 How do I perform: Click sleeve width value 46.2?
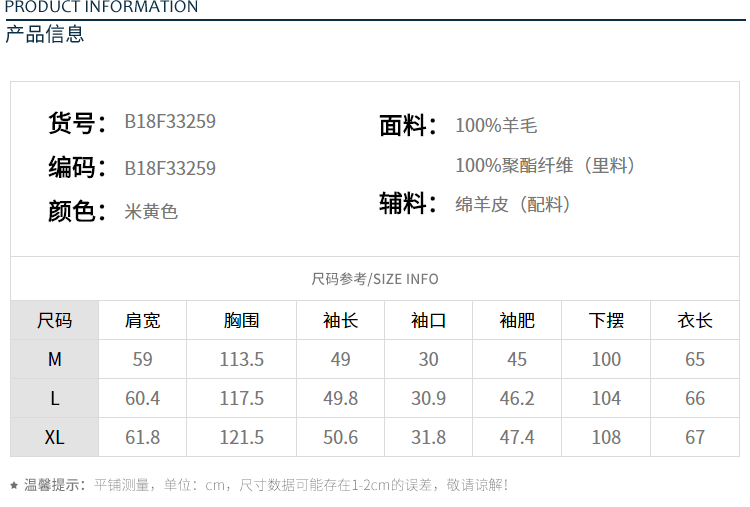point(517,398)
